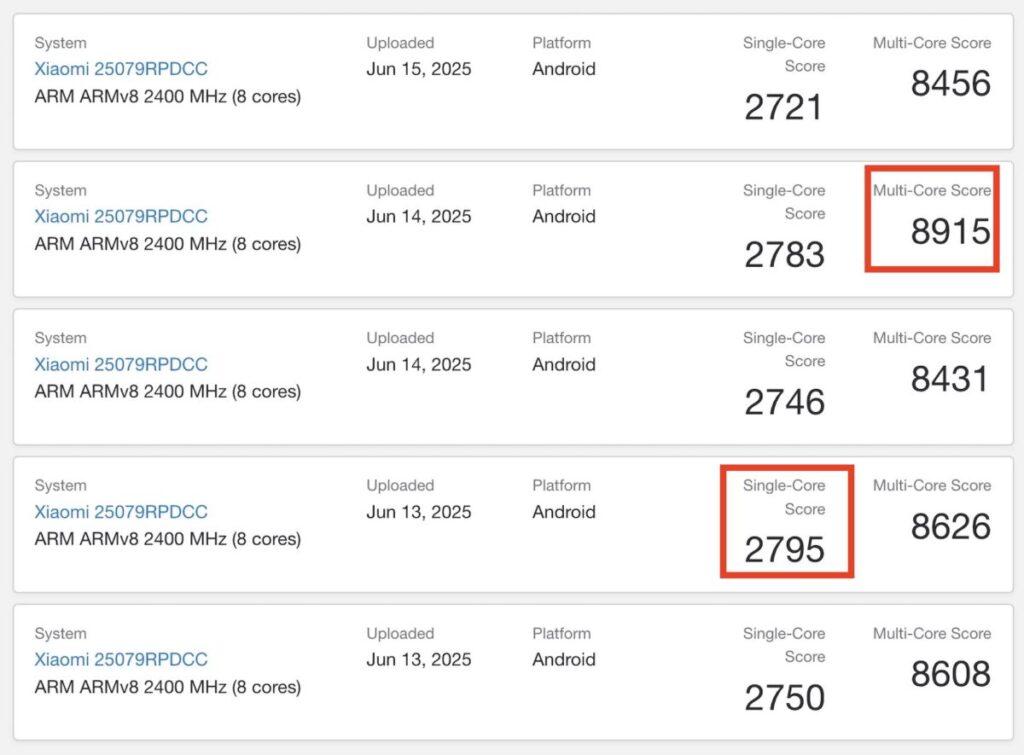This screenshot has height=755, width=1024.
Task: Open the Xiaomi 25079RPDCC link scoring 8915 multi-core
Action: [121, 217]
